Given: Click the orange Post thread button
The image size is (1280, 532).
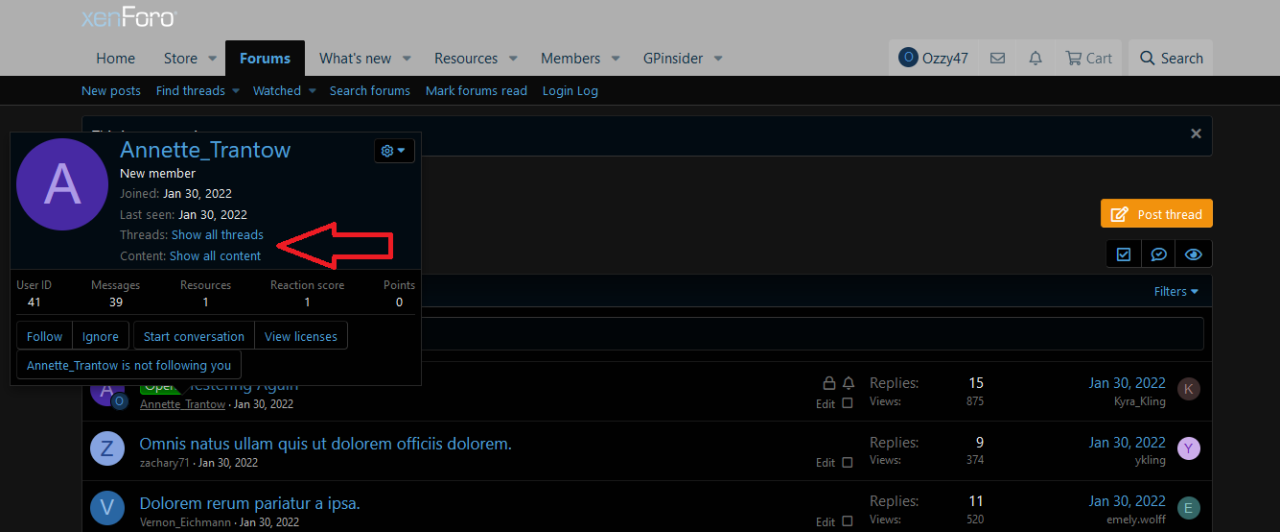Looking at the screenshot, I should coord(1156,214).
